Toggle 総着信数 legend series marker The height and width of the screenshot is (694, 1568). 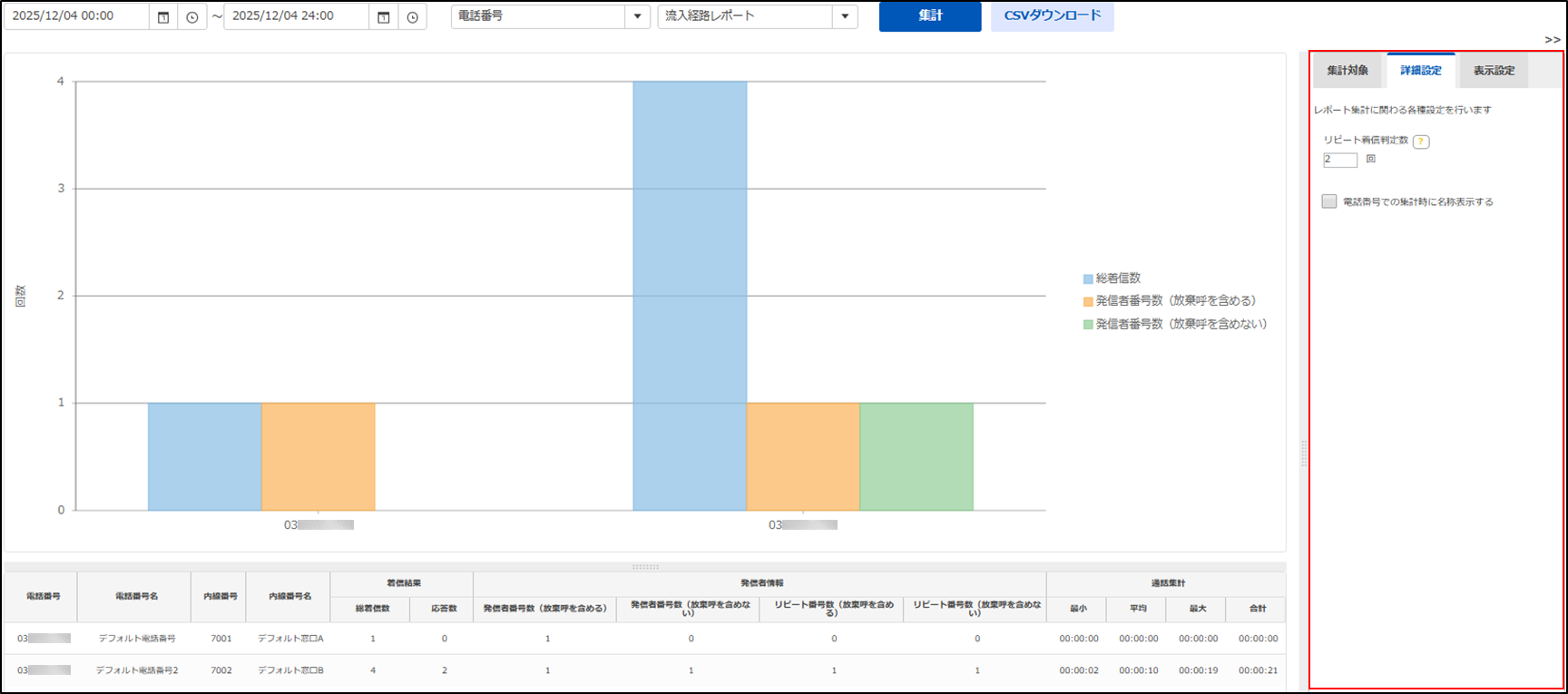click(x=1088, y=279)
